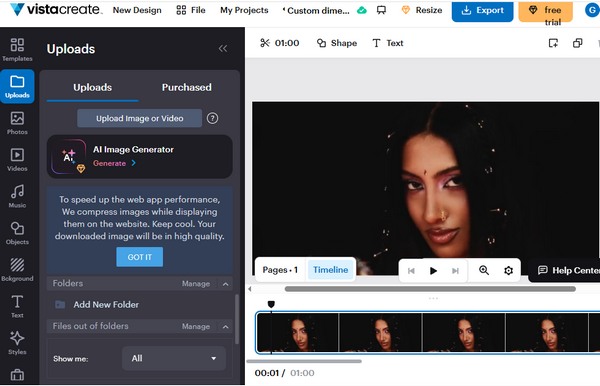Open the Styles sidebar panel
This screenshot has width=600, height=386.
[17, 343]
